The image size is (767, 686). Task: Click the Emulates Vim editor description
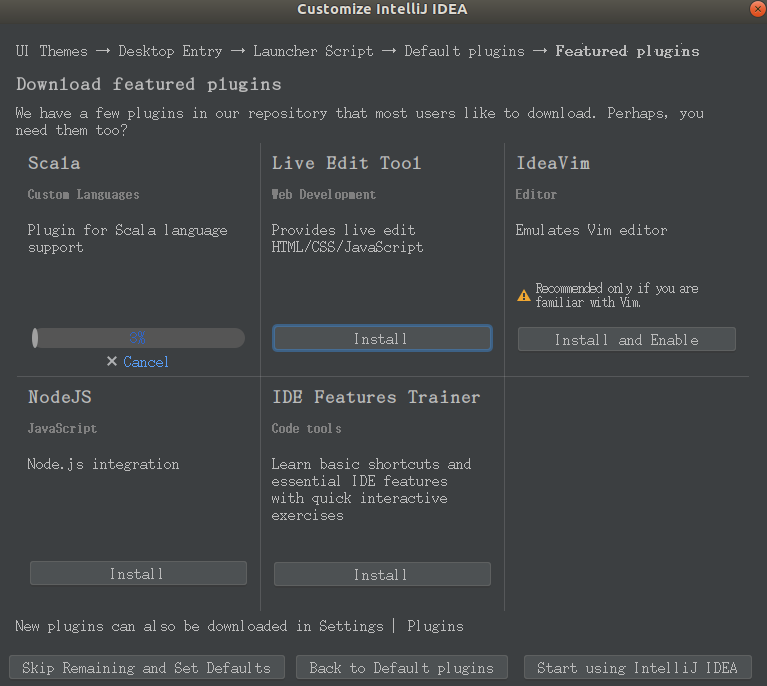click(x=591, y=230)
